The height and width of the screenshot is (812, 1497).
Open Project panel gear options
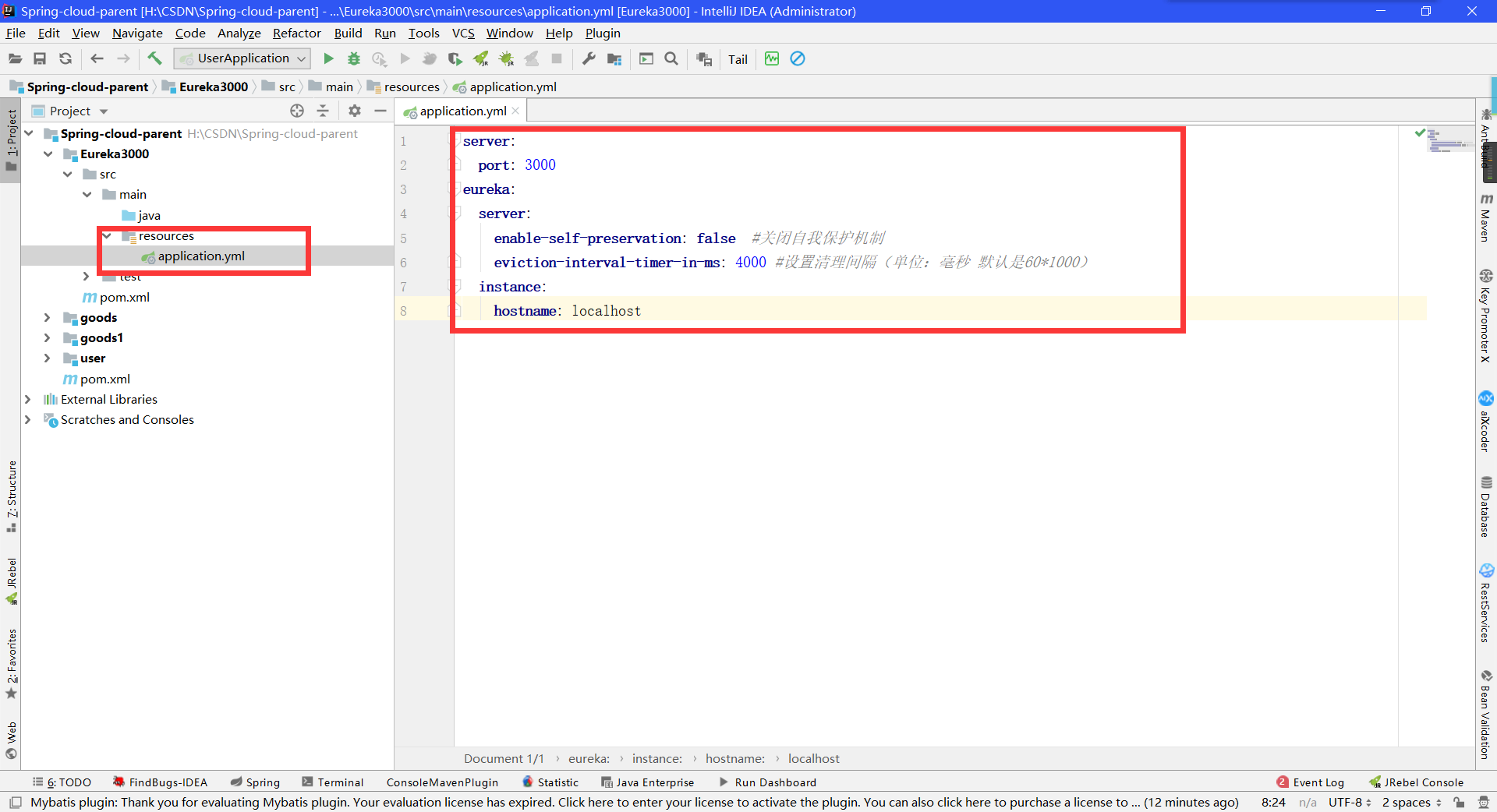pyautogui.click(x=355, y=111)
